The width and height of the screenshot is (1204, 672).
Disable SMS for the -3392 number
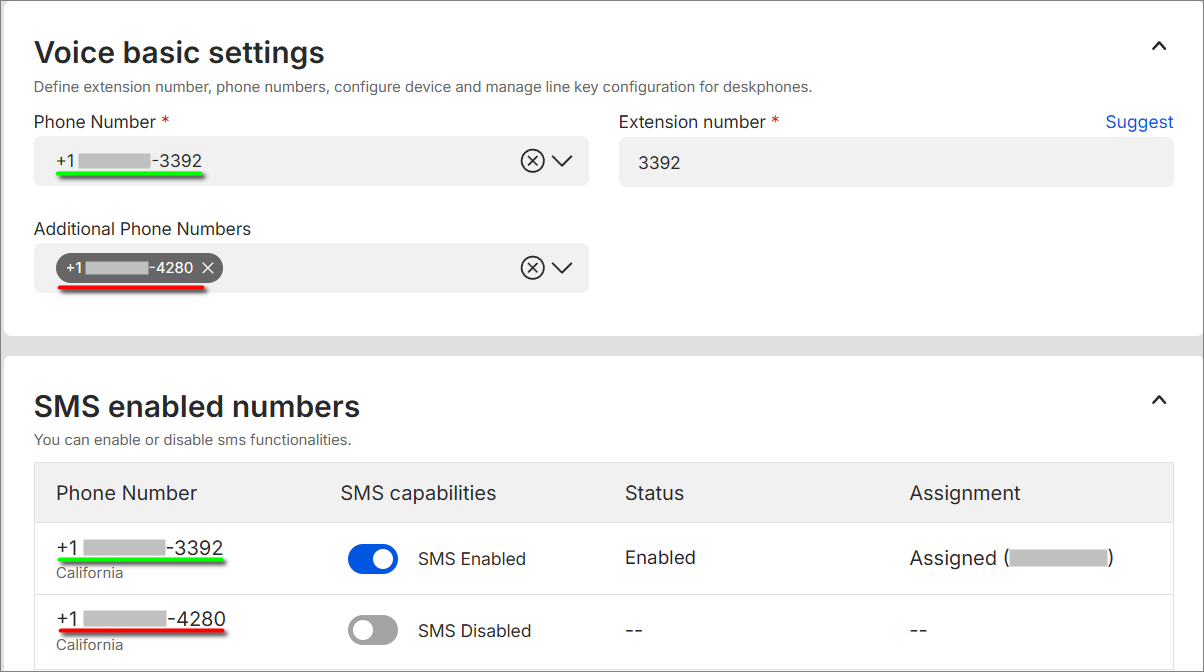pyautogui.click(x=373, y=559)
